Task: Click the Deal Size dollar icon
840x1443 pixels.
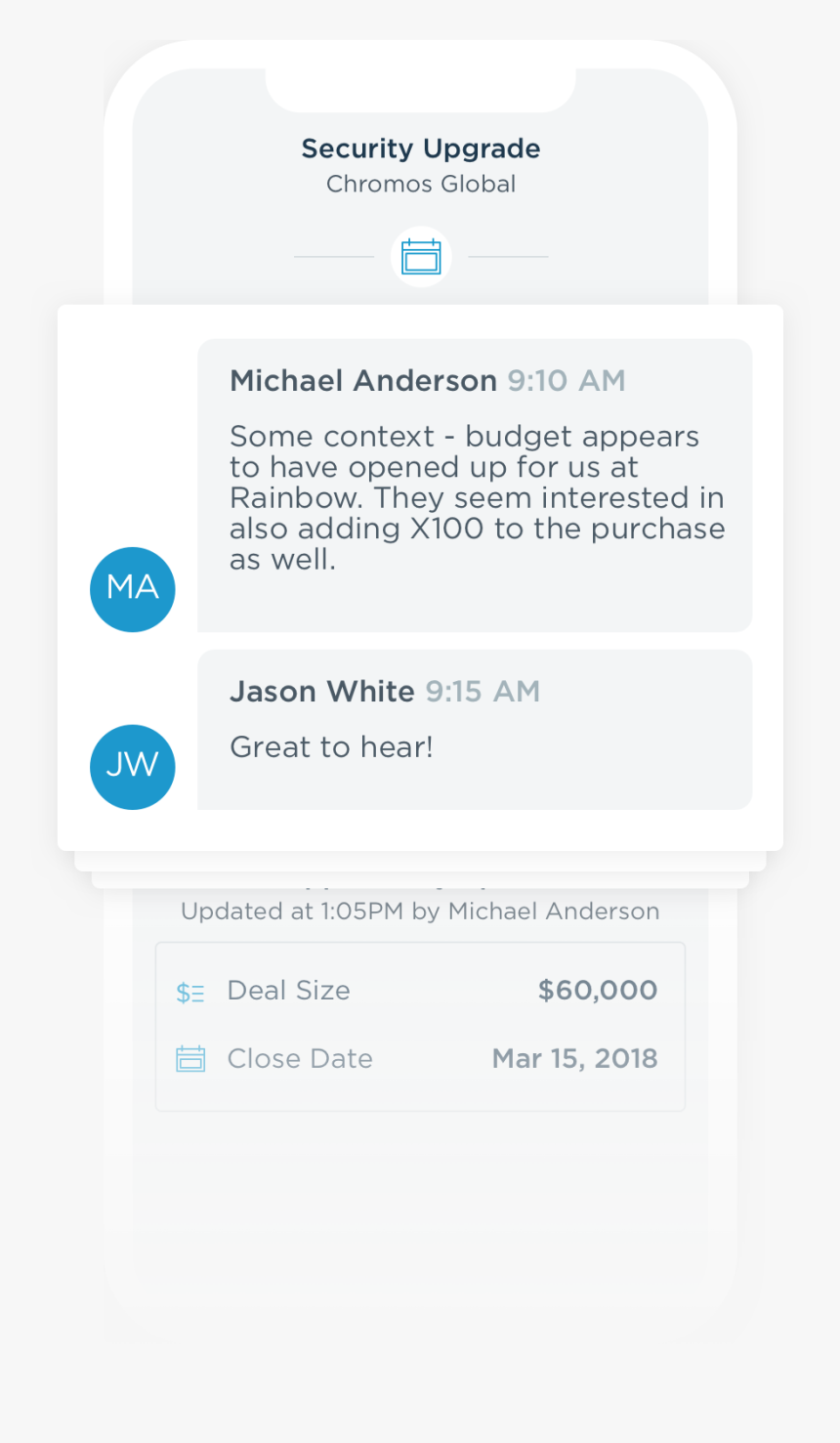Action: 190,993
